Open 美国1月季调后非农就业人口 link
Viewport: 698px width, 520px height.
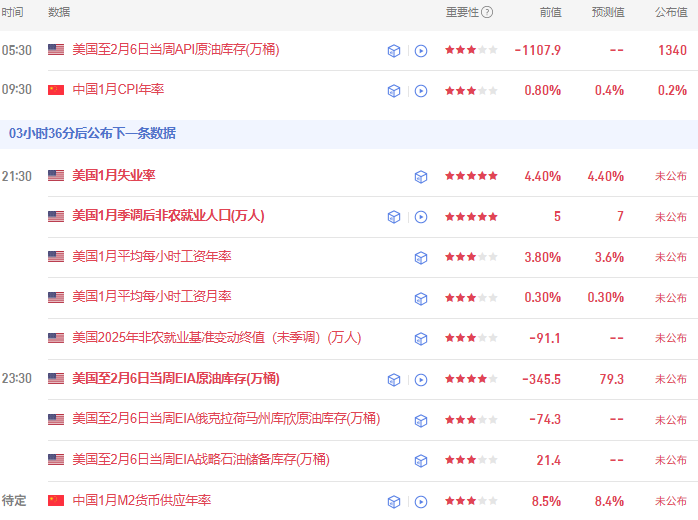(168, 216)
